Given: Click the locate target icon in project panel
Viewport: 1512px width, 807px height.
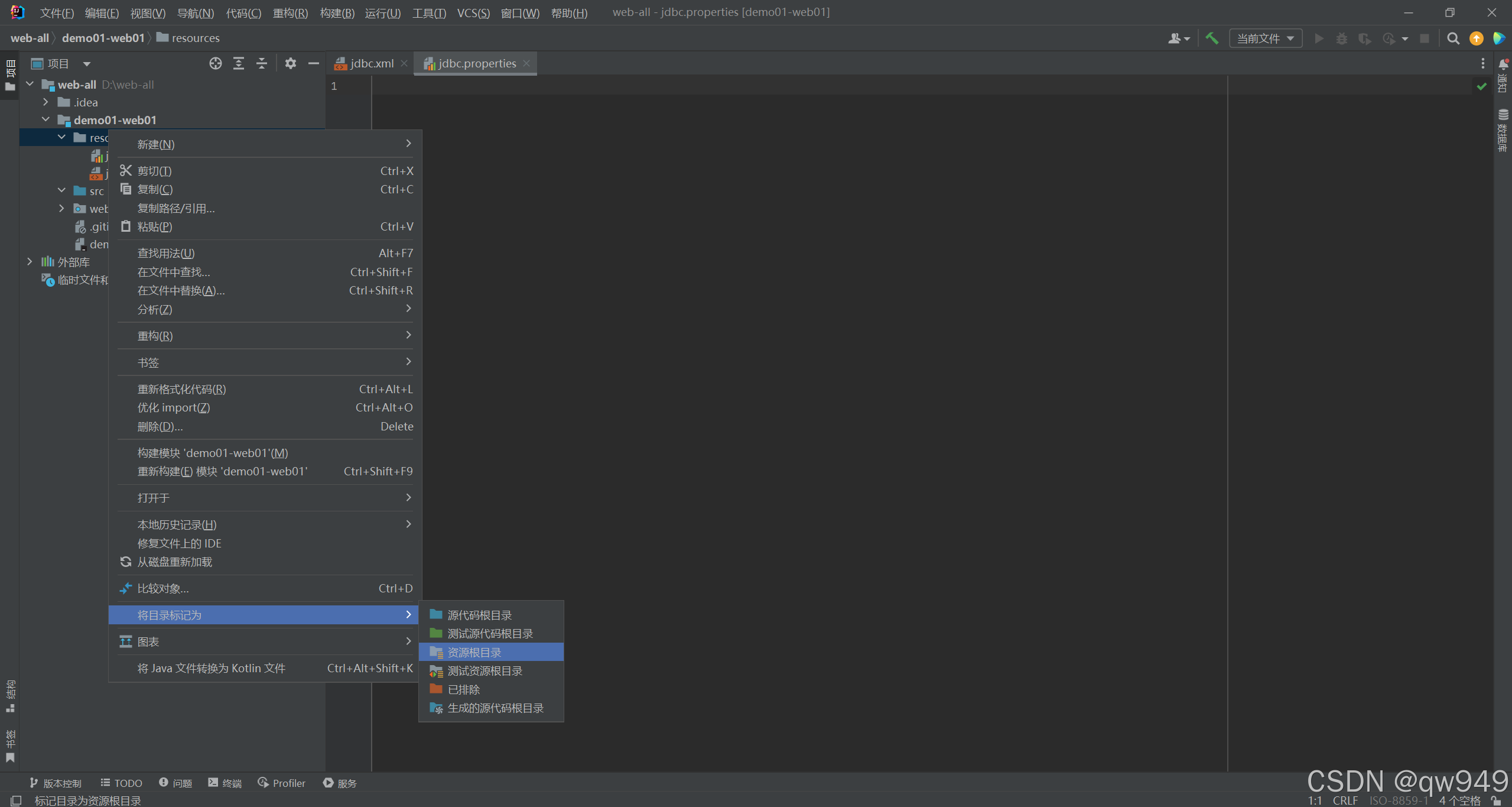Looking at the screenshot, I should click(216, 63).
